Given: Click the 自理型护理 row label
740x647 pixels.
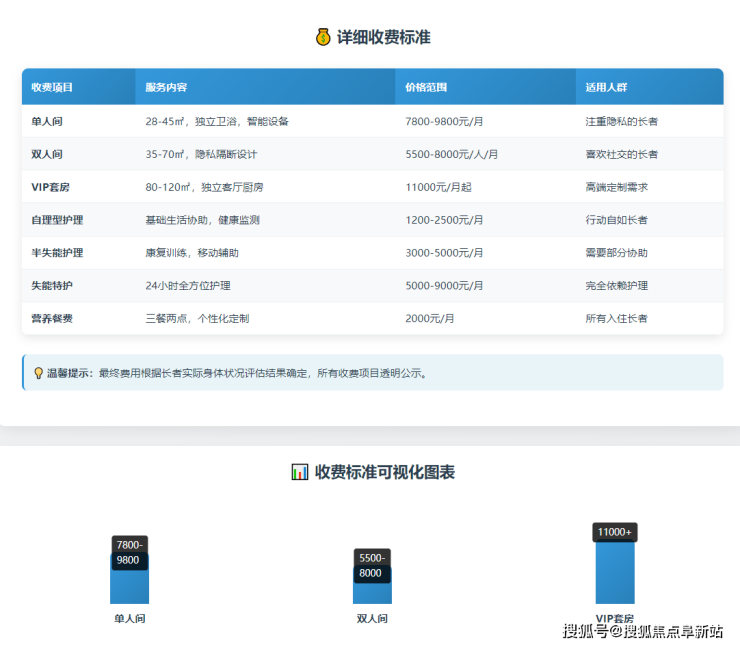Looking at the screenshot, I should (x=57, y=220).
